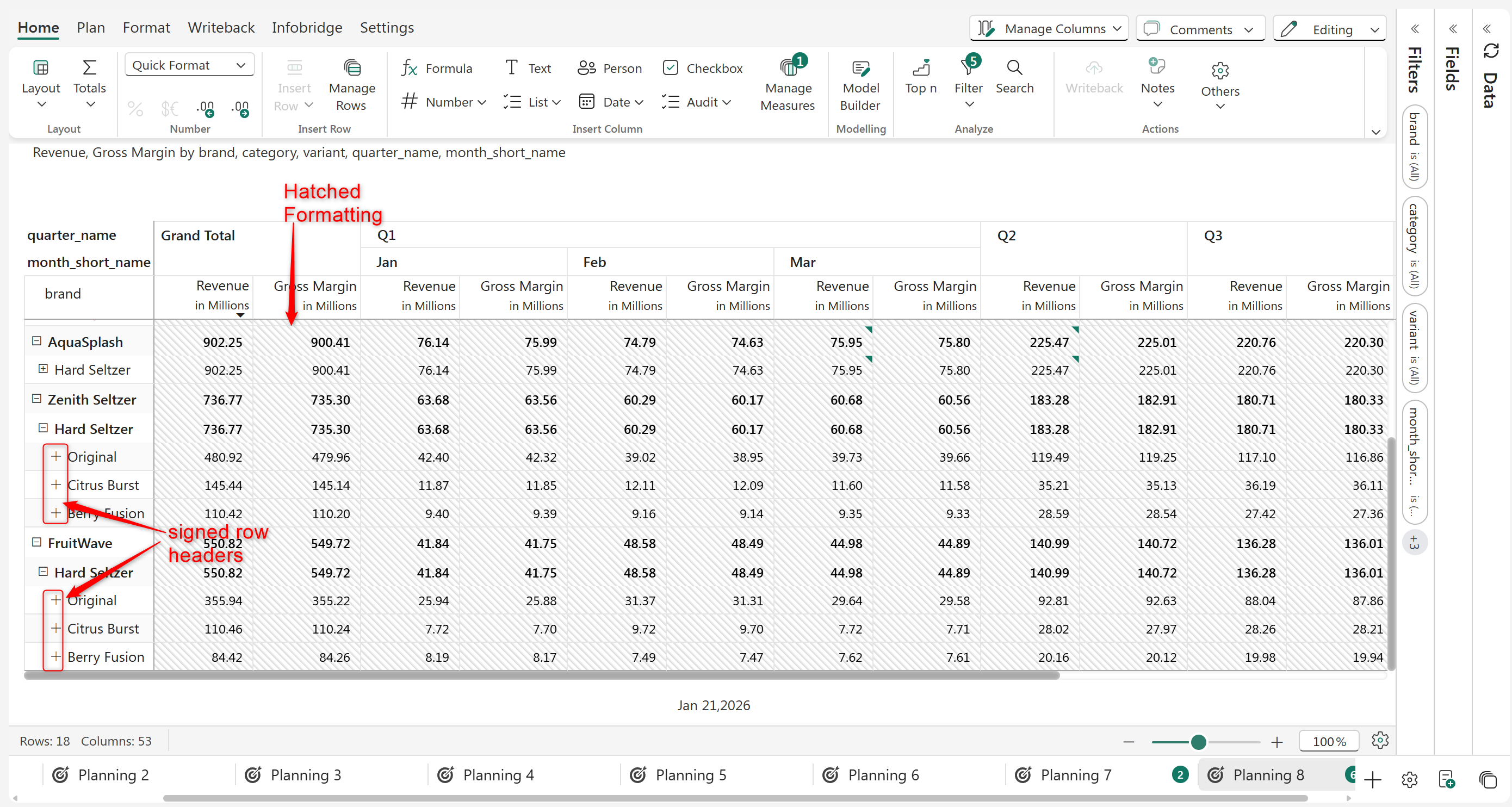The width and height of the screenshot is (1512, 807).
Task: Switch to the Writeback ribbon tab
Action: coord(221,28)
